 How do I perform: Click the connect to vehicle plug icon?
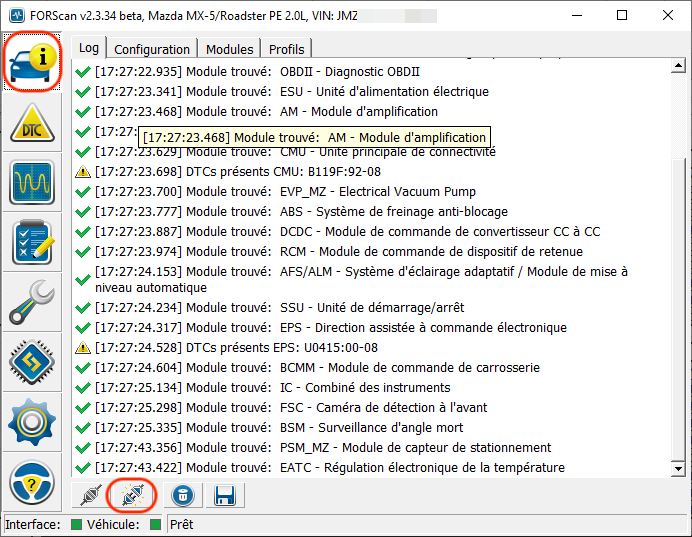(132, 495)
